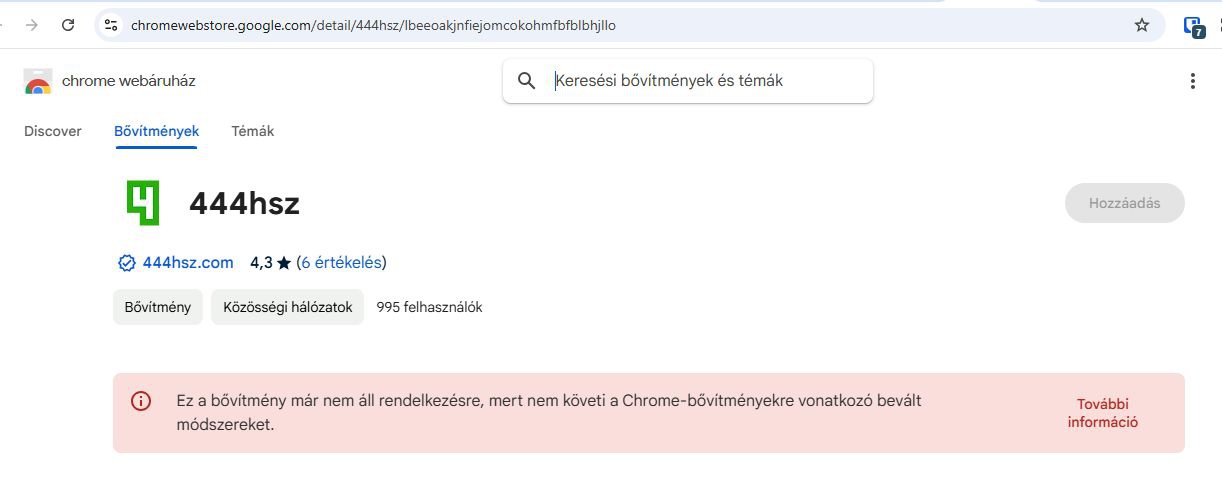Click the verified publisher badge icon
Image resolution: width=1222 pixels, height=482 pixels.
point(127,263)
